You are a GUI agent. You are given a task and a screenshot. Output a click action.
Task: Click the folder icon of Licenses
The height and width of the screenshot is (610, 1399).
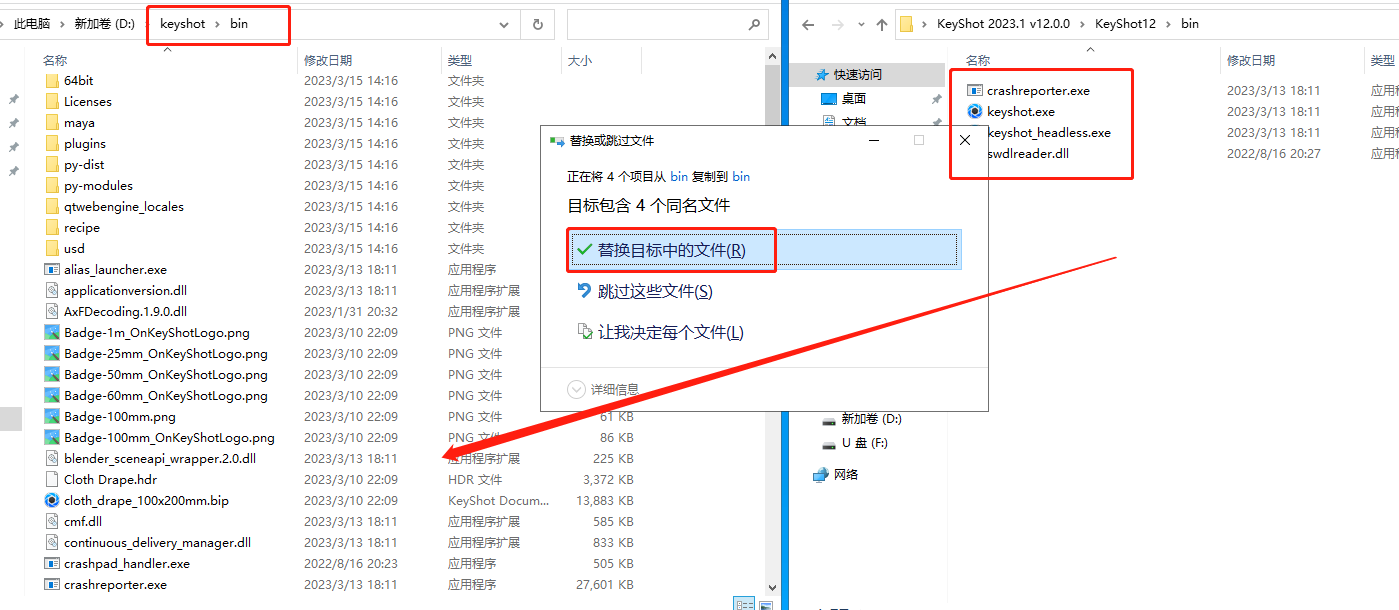point(53,101)
